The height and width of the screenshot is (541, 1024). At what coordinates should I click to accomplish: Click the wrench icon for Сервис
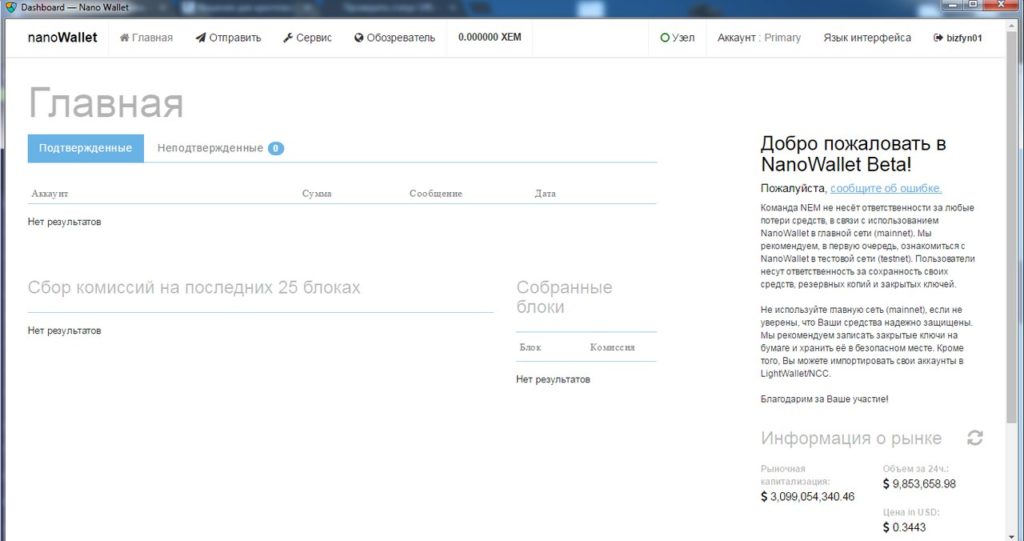point(288,38)
